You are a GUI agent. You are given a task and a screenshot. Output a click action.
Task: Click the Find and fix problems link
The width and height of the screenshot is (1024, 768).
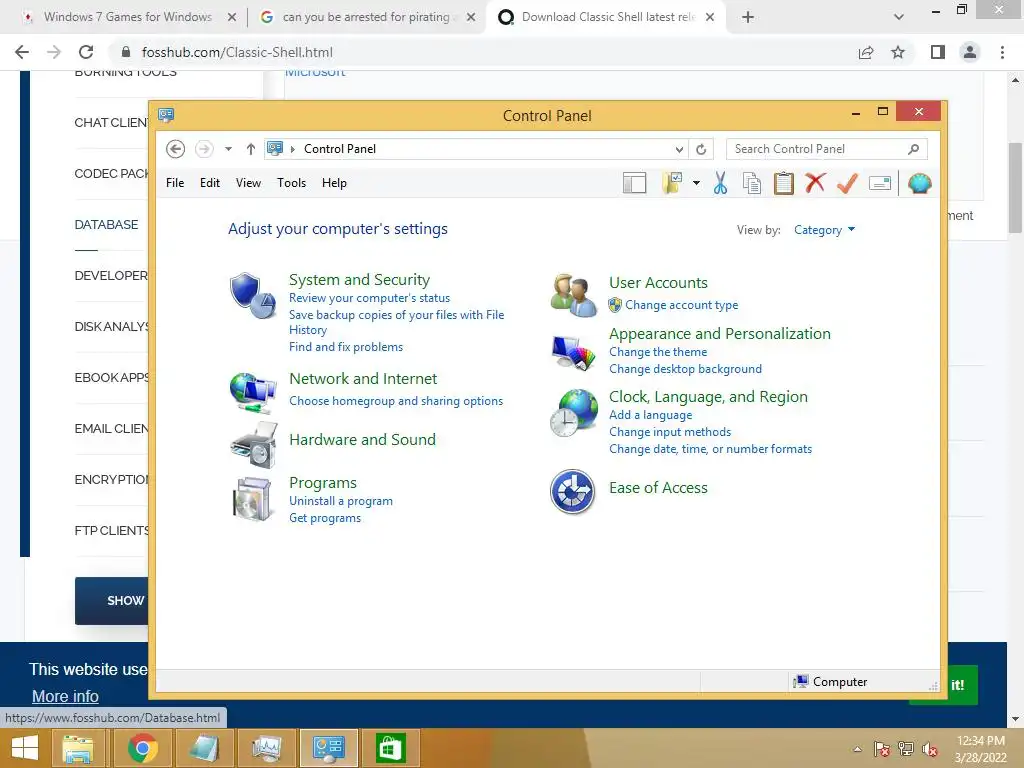pos(346,347)
